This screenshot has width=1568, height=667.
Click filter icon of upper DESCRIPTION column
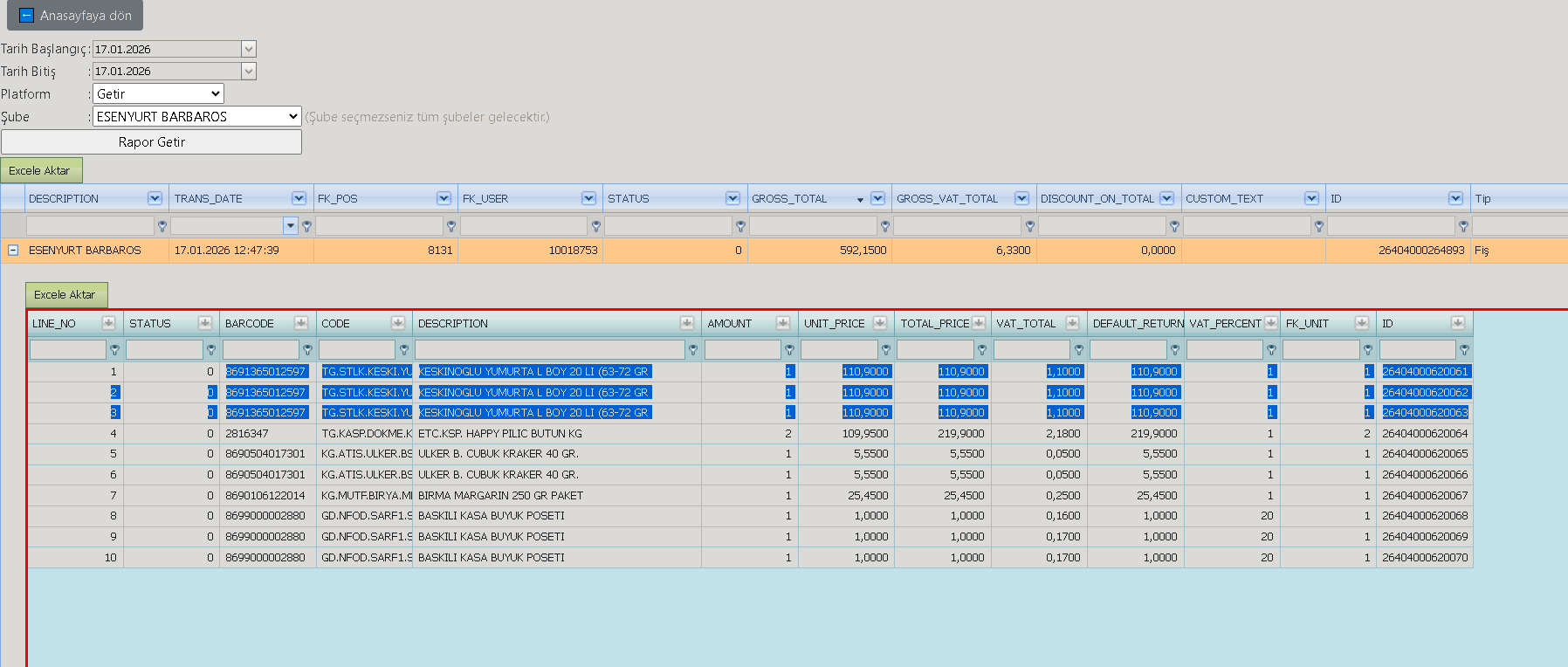click(x=162, y=226)
